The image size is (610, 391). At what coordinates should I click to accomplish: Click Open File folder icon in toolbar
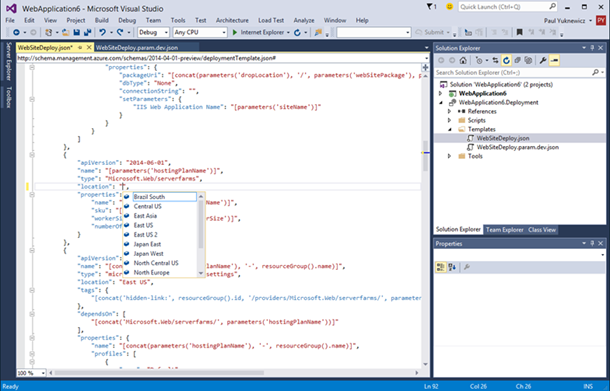[65, 33]
